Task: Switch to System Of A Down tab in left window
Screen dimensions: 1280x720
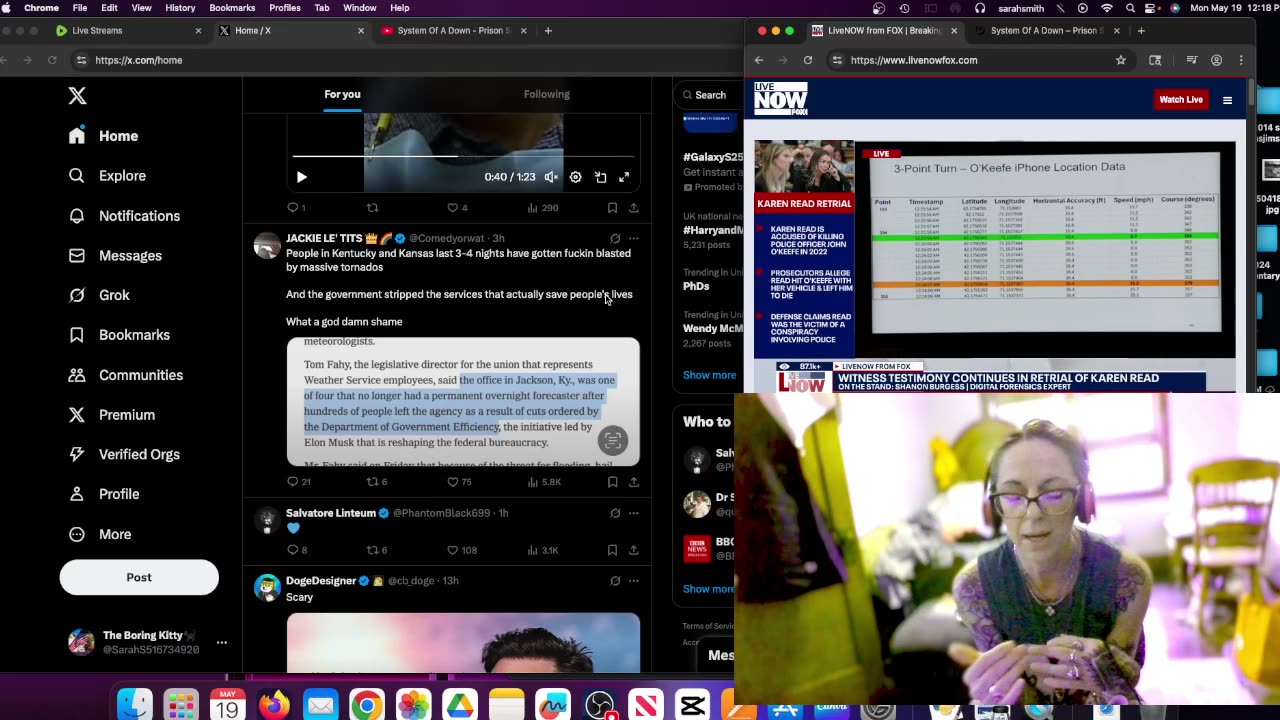Action: 452,31
